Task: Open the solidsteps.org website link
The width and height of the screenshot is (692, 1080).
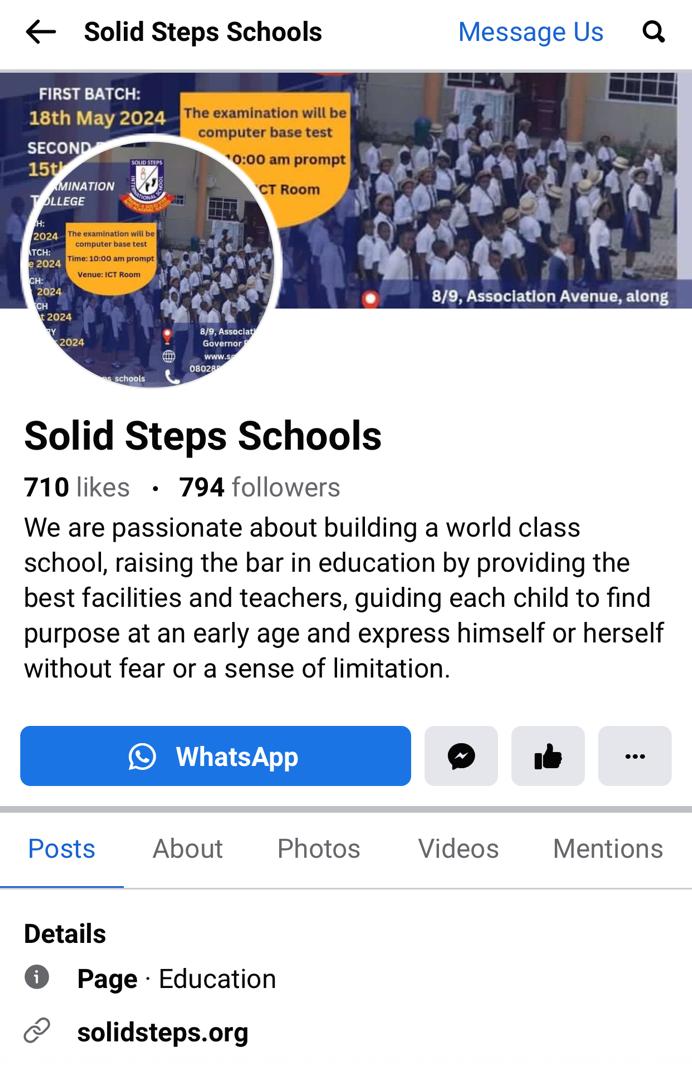Action: tap(162, 1032)
